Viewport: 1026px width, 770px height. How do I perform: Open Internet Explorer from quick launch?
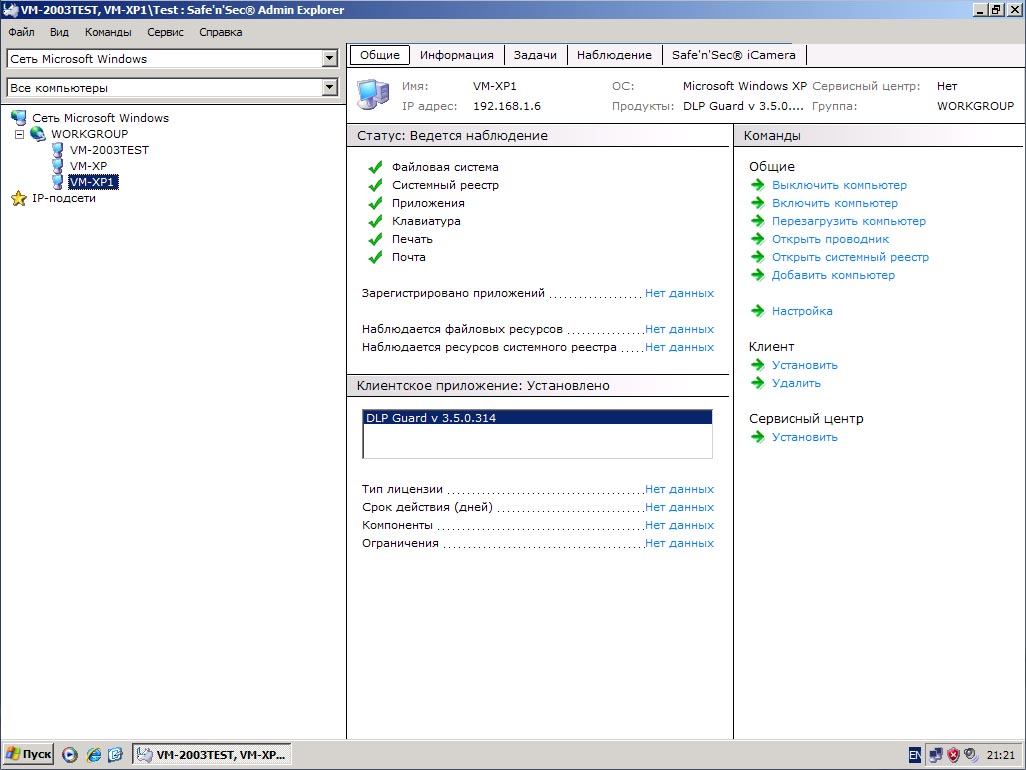pos(94,755)
